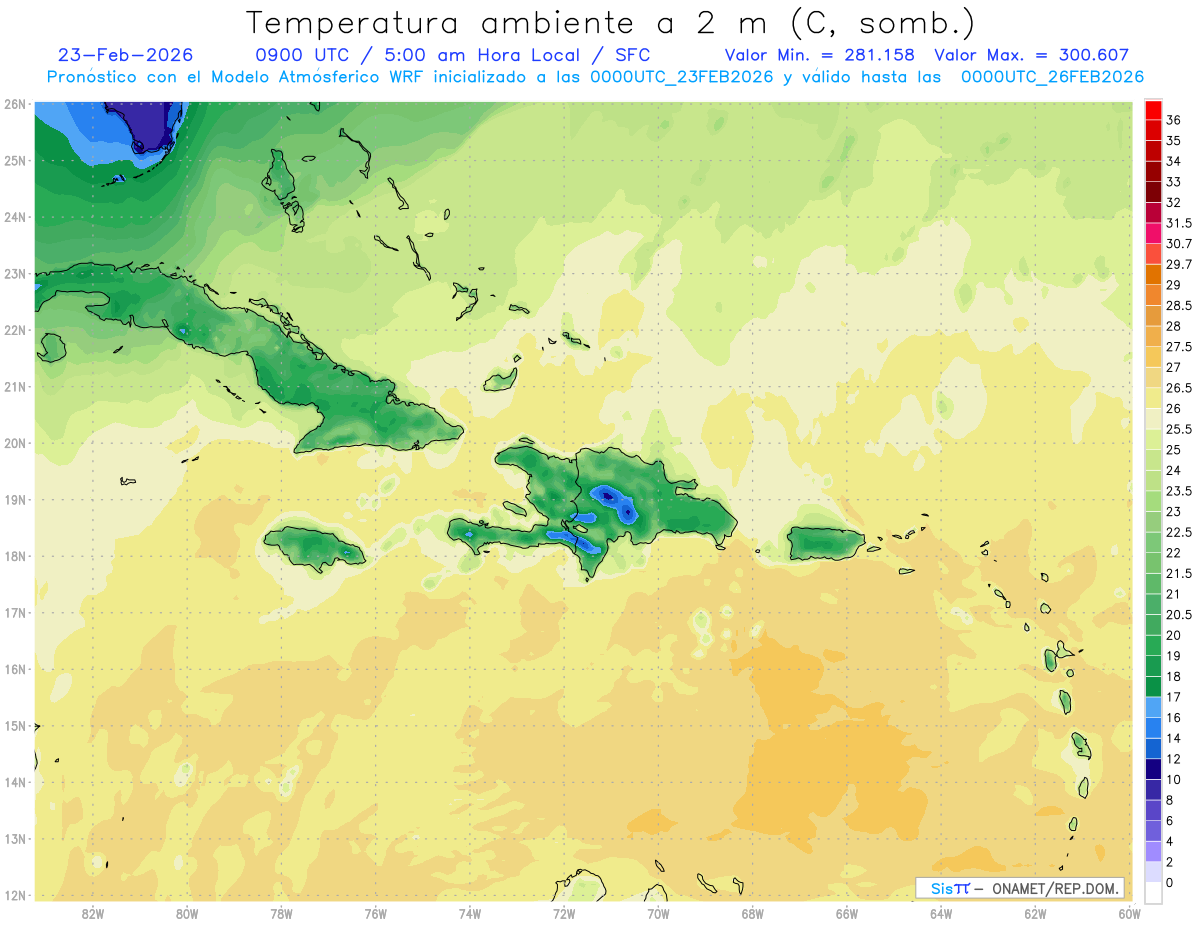1200x927 pixels.
Task: Click the legend value '10'
Action: [x=1174, y=779]
